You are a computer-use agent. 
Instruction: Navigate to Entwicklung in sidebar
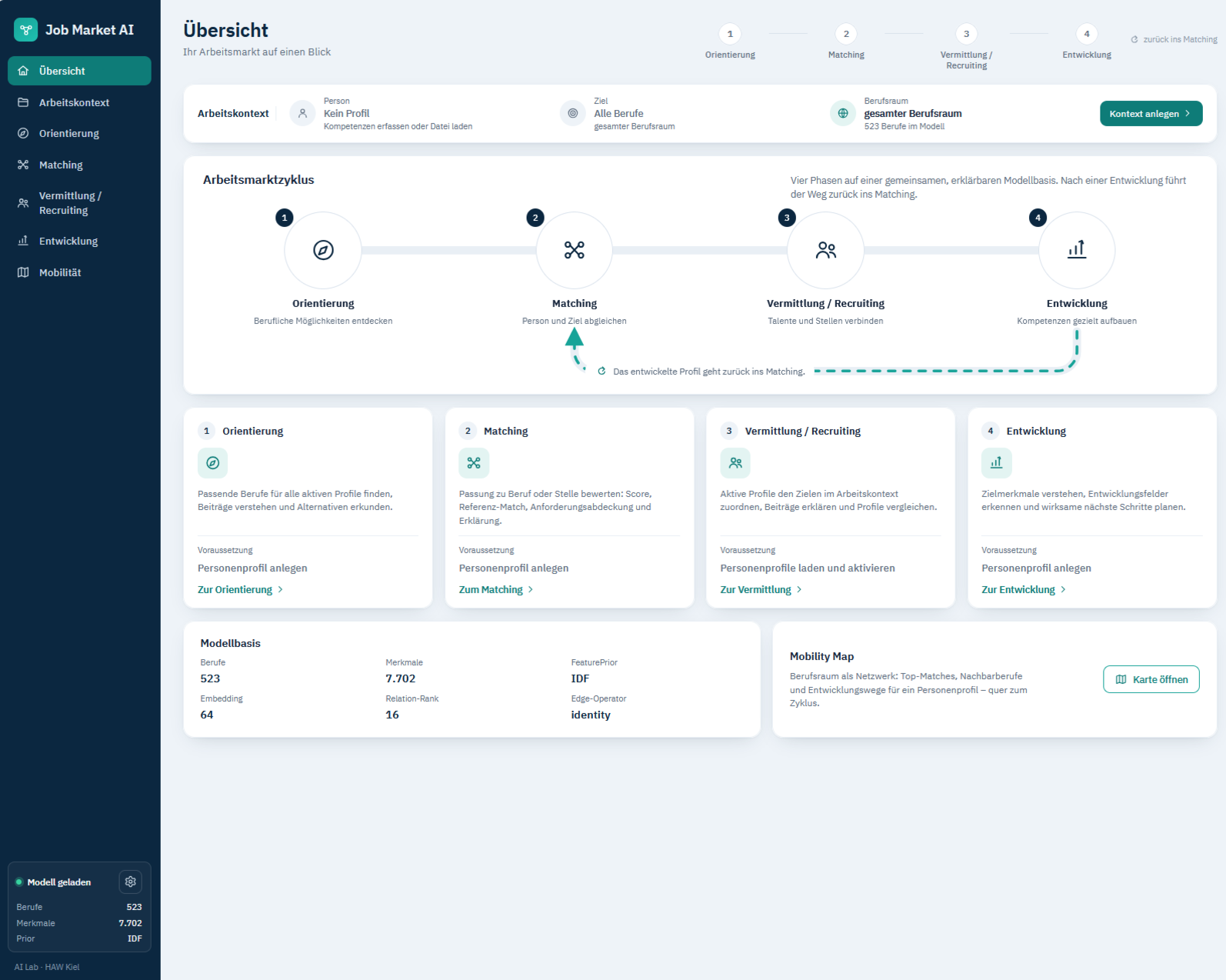coord(79,241)
